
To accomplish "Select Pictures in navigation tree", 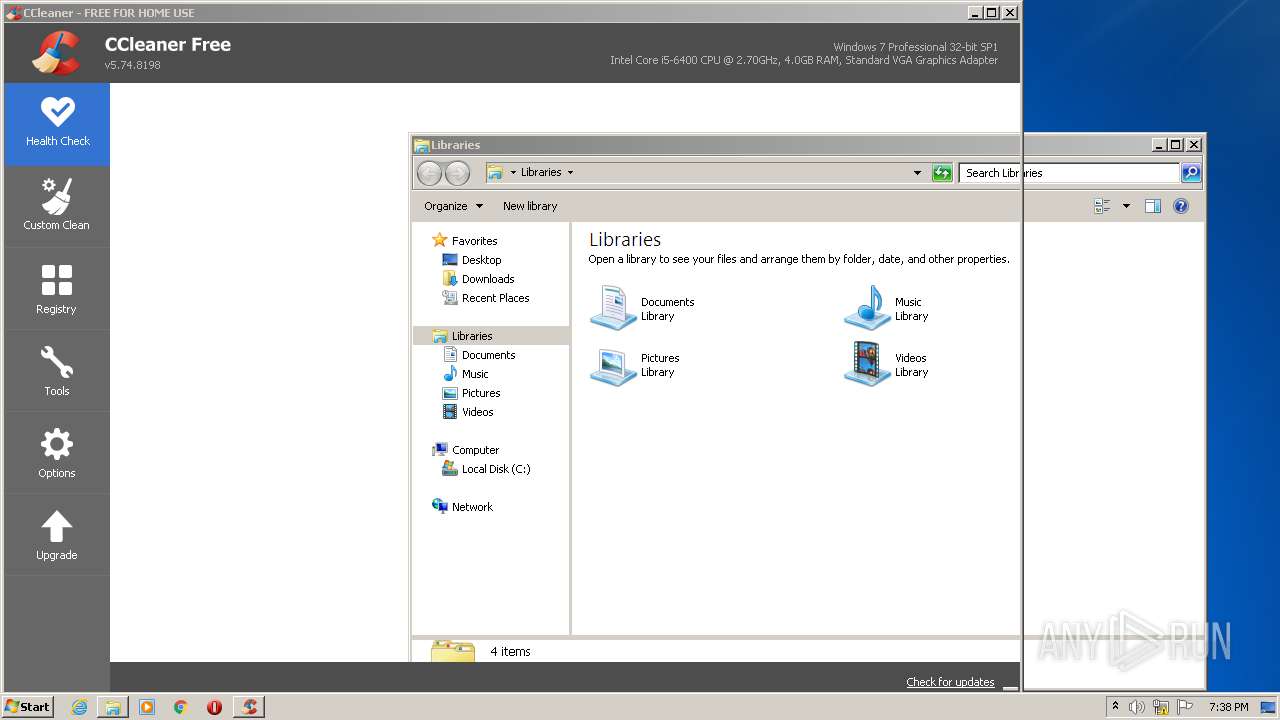I will pos(481,393).
